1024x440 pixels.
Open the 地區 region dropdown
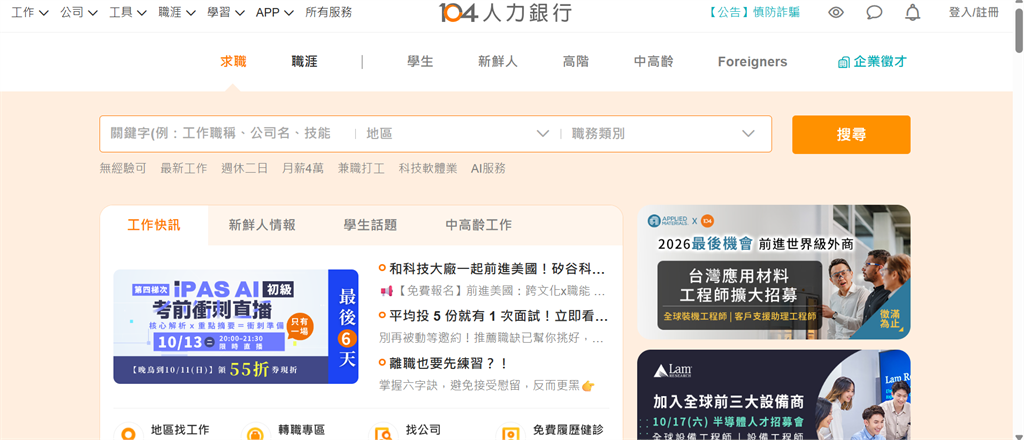pyautogui.click(x=457, y=134)
